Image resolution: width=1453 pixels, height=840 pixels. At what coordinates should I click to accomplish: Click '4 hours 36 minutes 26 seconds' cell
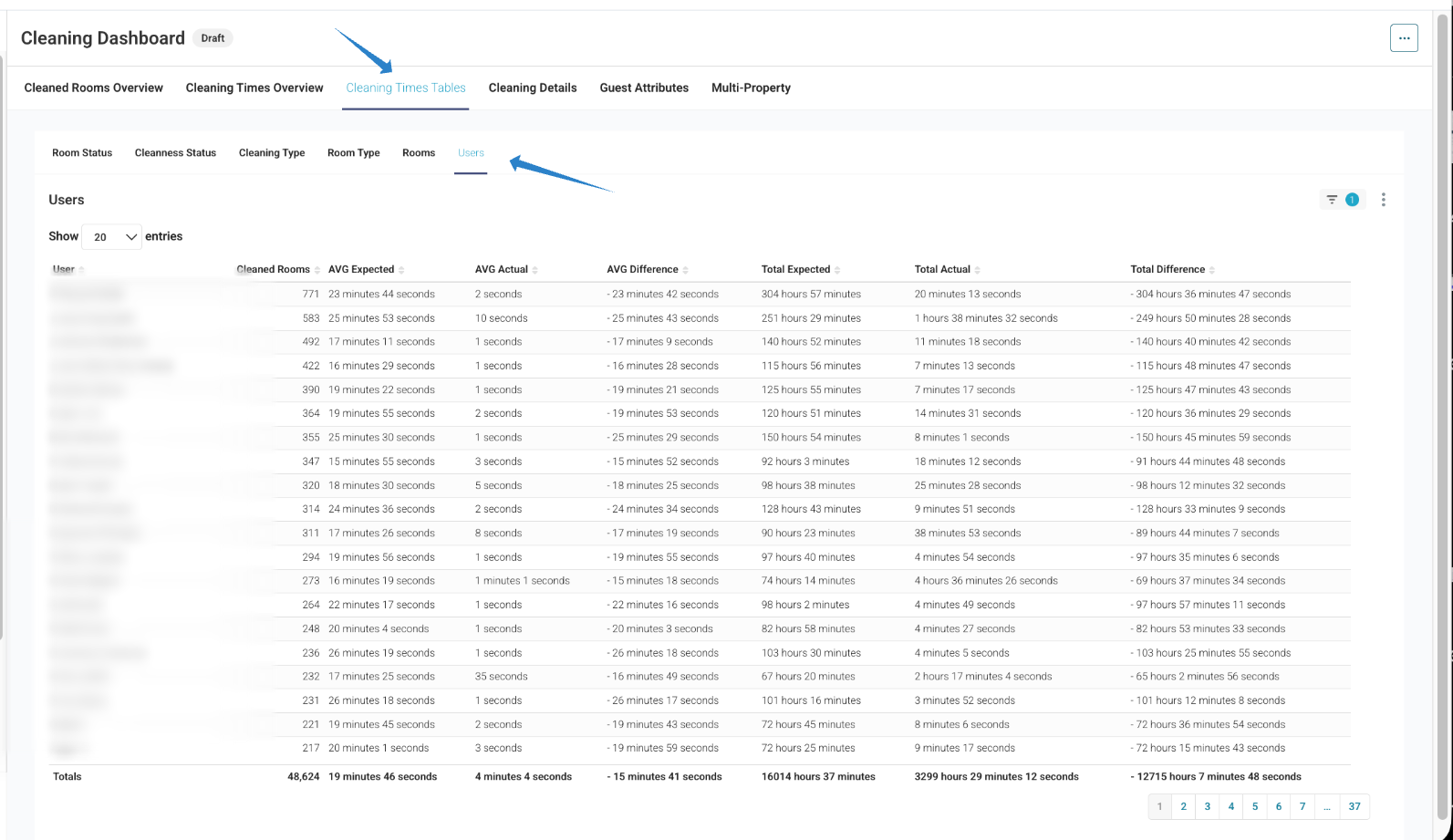[986, 581]
